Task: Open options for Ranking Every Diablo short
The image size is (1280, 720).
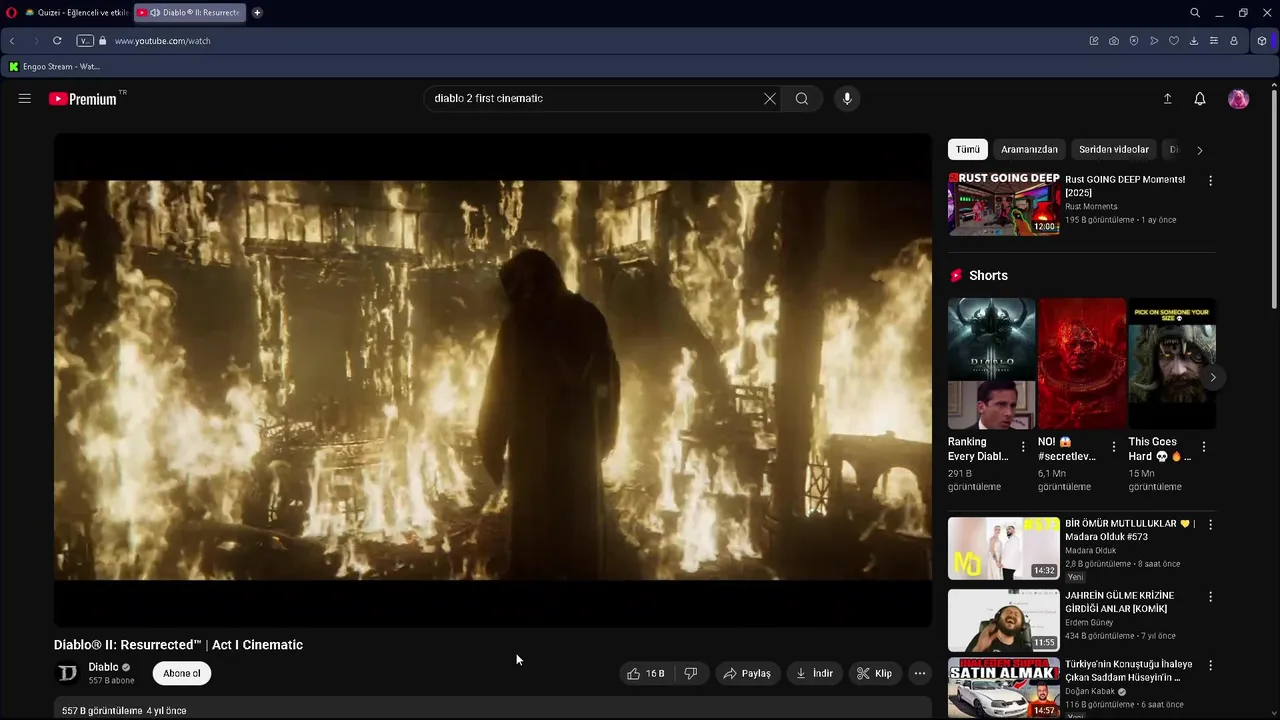Action: click(x=1023, y=447)
